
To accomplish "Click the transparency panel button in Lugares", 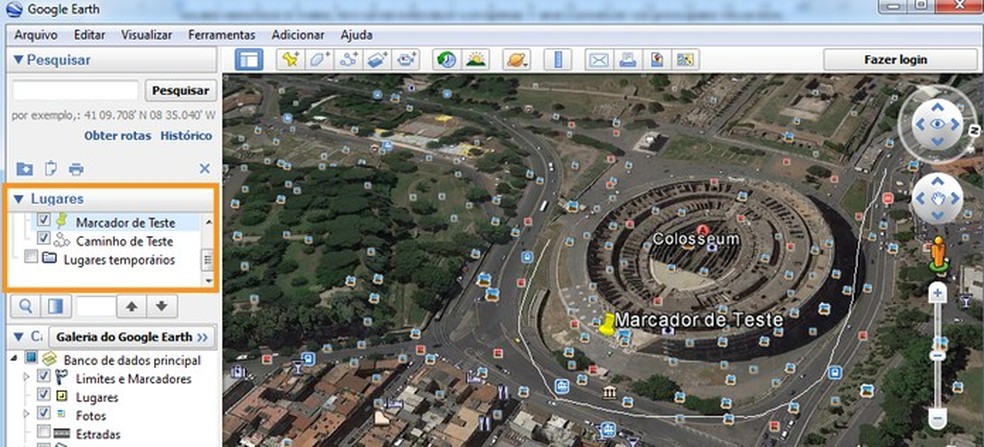I will pyautogui.click(x=56, y=306).
